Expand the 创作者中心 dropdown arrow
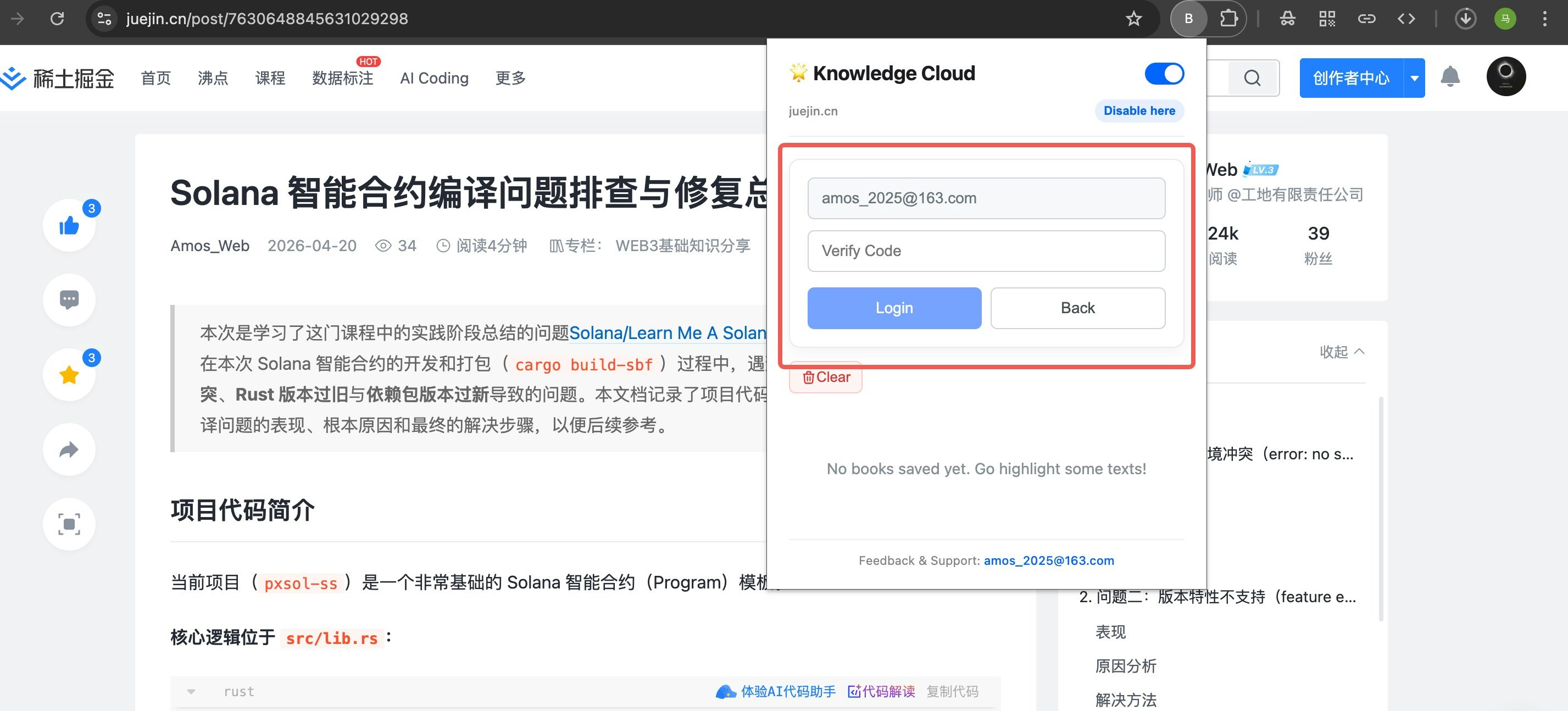Viewport: 1568px width, 711px height. click(x=1414, y=78)
